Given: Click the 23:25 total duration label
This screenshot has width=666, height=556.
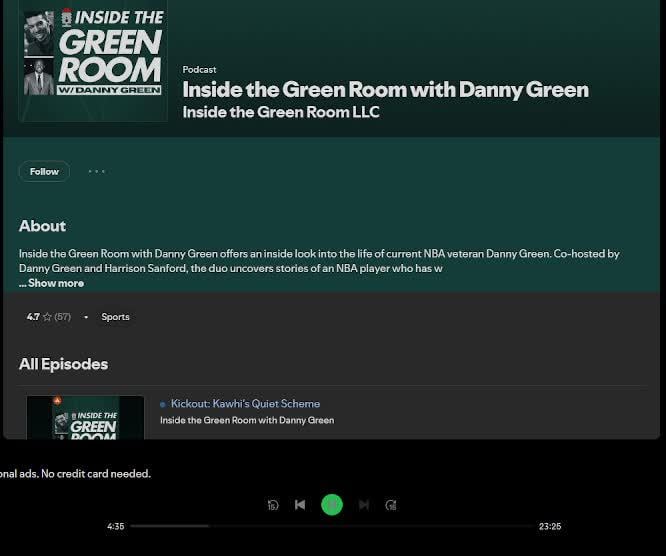Looking at the screenshot, I should [549, 526].
